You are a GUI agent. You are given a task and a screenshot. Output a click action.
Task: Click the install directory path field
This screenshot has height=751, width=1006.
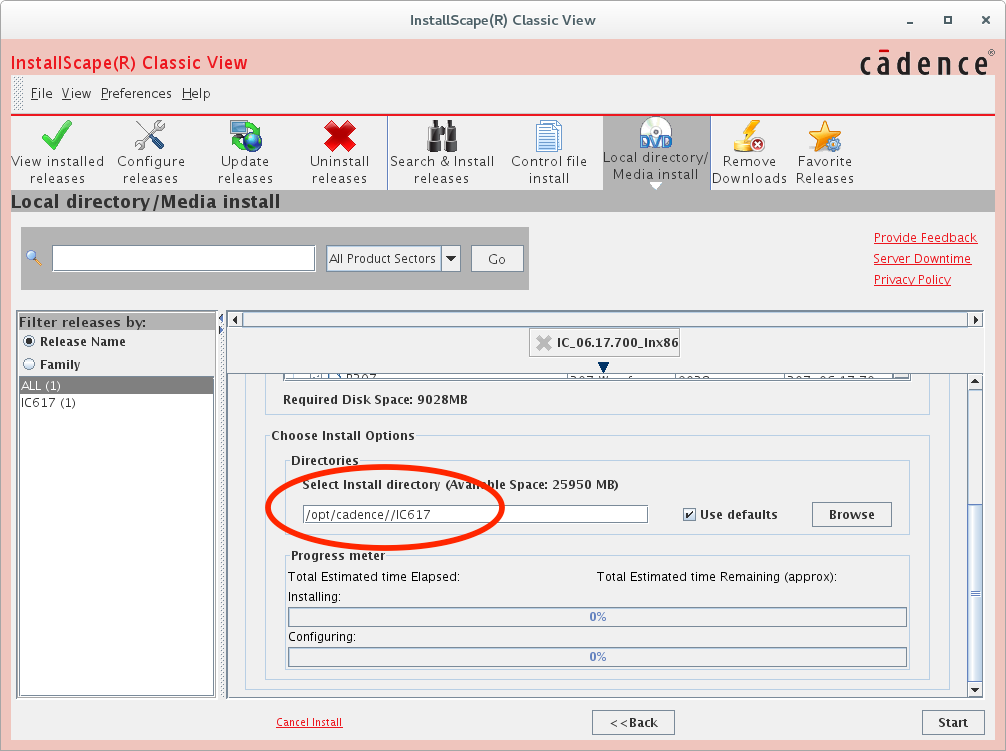tap(475, 514)
